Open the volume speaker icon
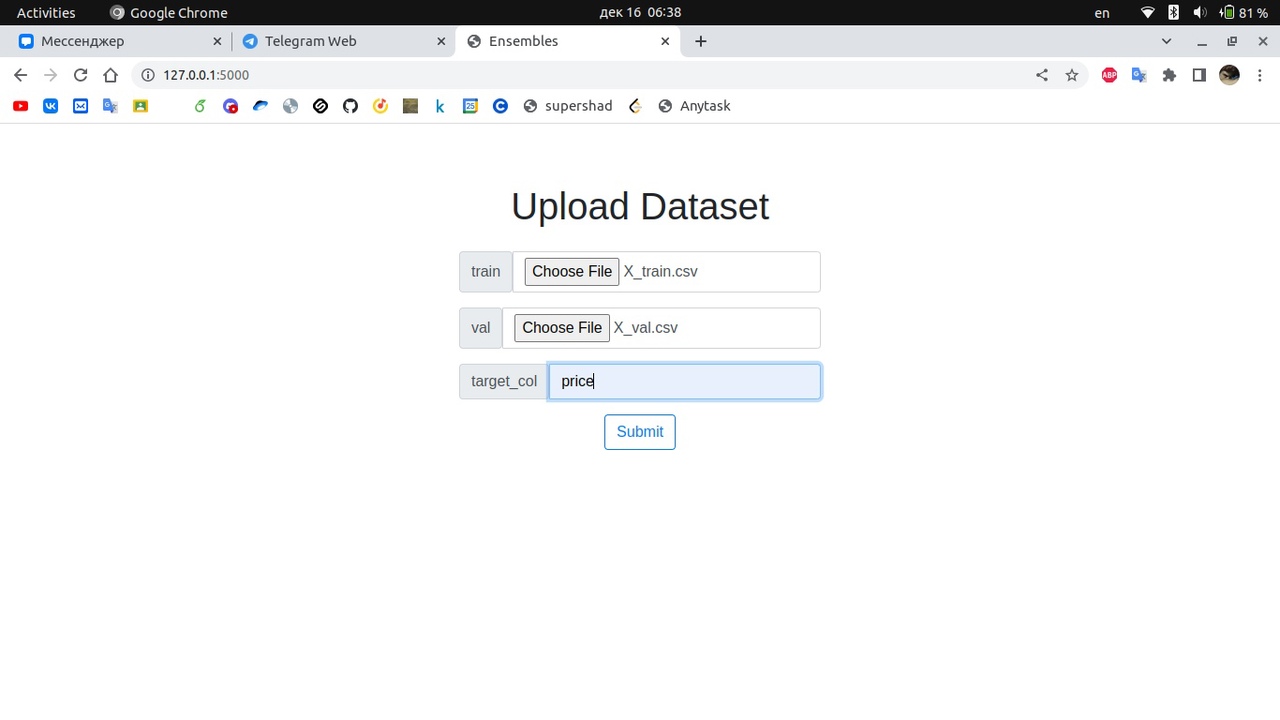Screen dimensions: 1280x720 coord(1200,13)
